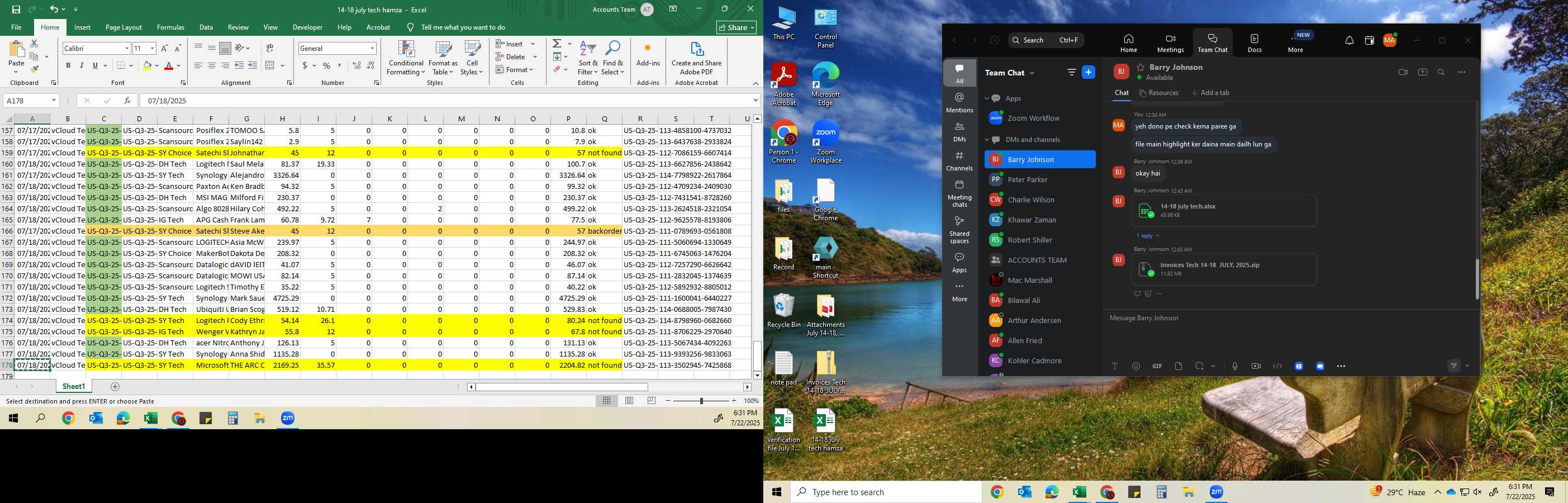Toggle bottom align in Excel ribbon

(225, 48)
